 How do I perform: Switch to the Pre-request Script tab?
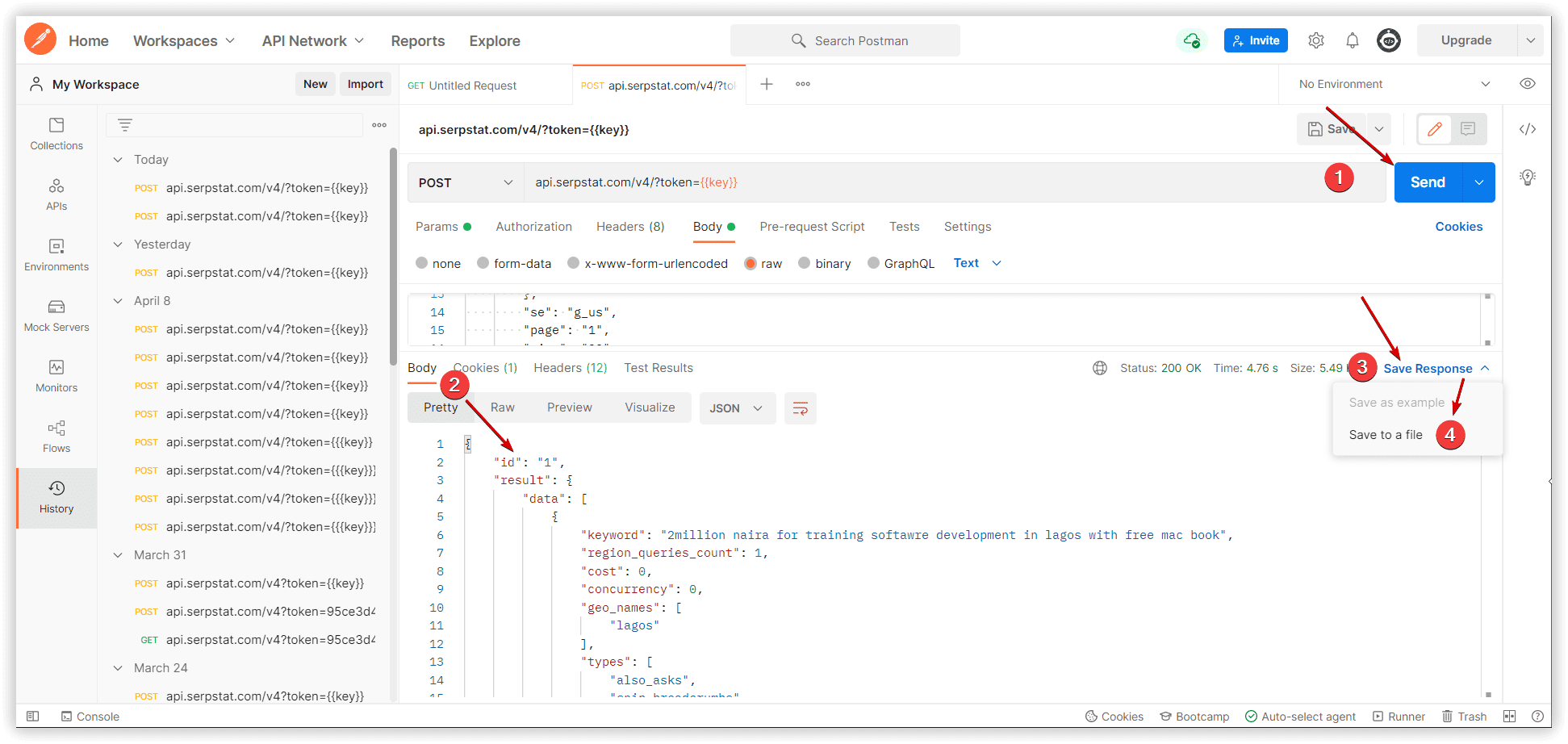point(812,227)
